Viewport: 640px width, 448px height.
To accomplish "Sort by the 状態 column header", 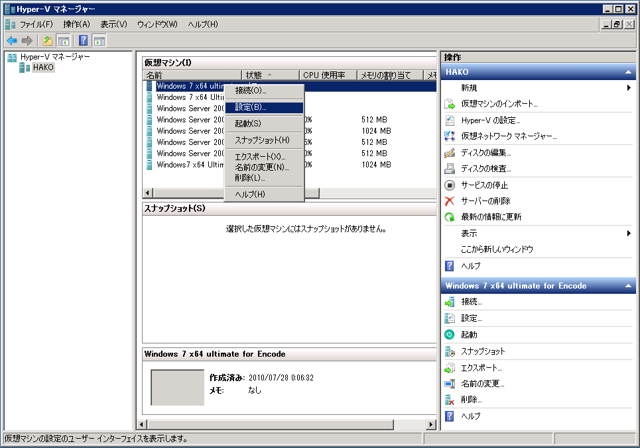I will (x=270, y=75).
